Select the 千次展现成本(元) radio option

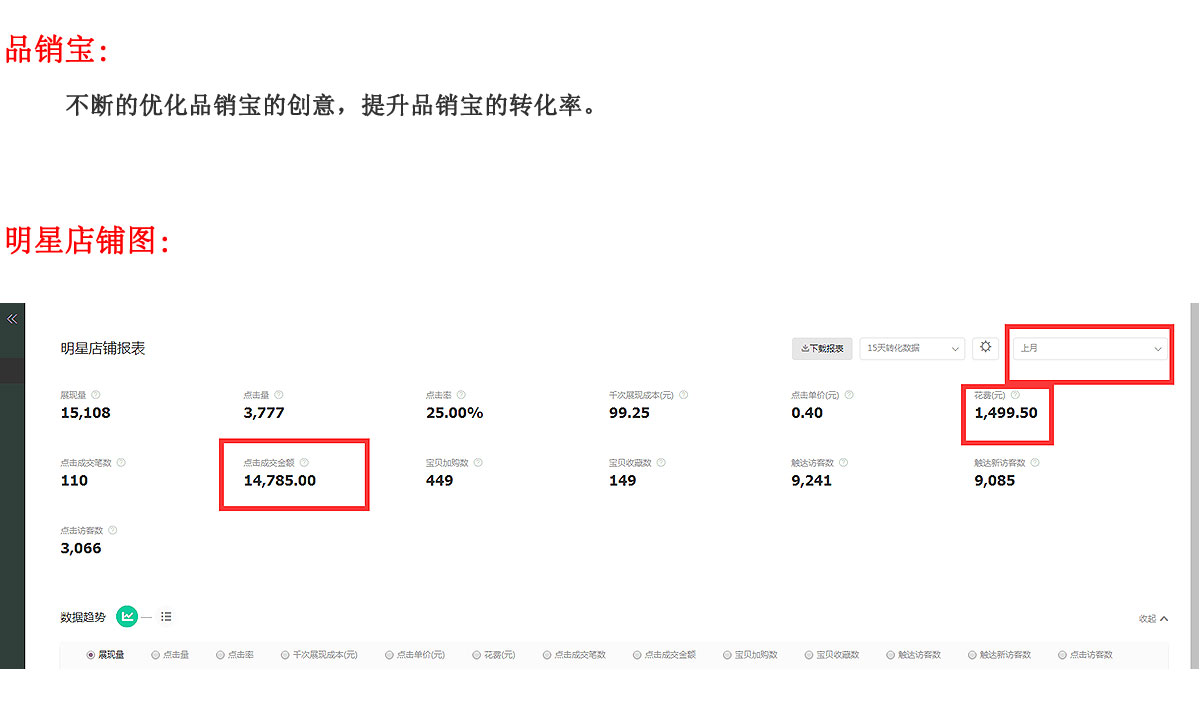[285, 655]
